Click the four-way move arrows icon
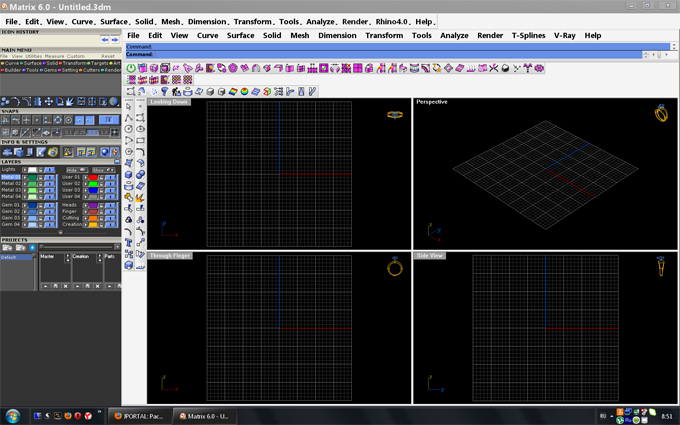The image size is (680, 425). point(49,101)
